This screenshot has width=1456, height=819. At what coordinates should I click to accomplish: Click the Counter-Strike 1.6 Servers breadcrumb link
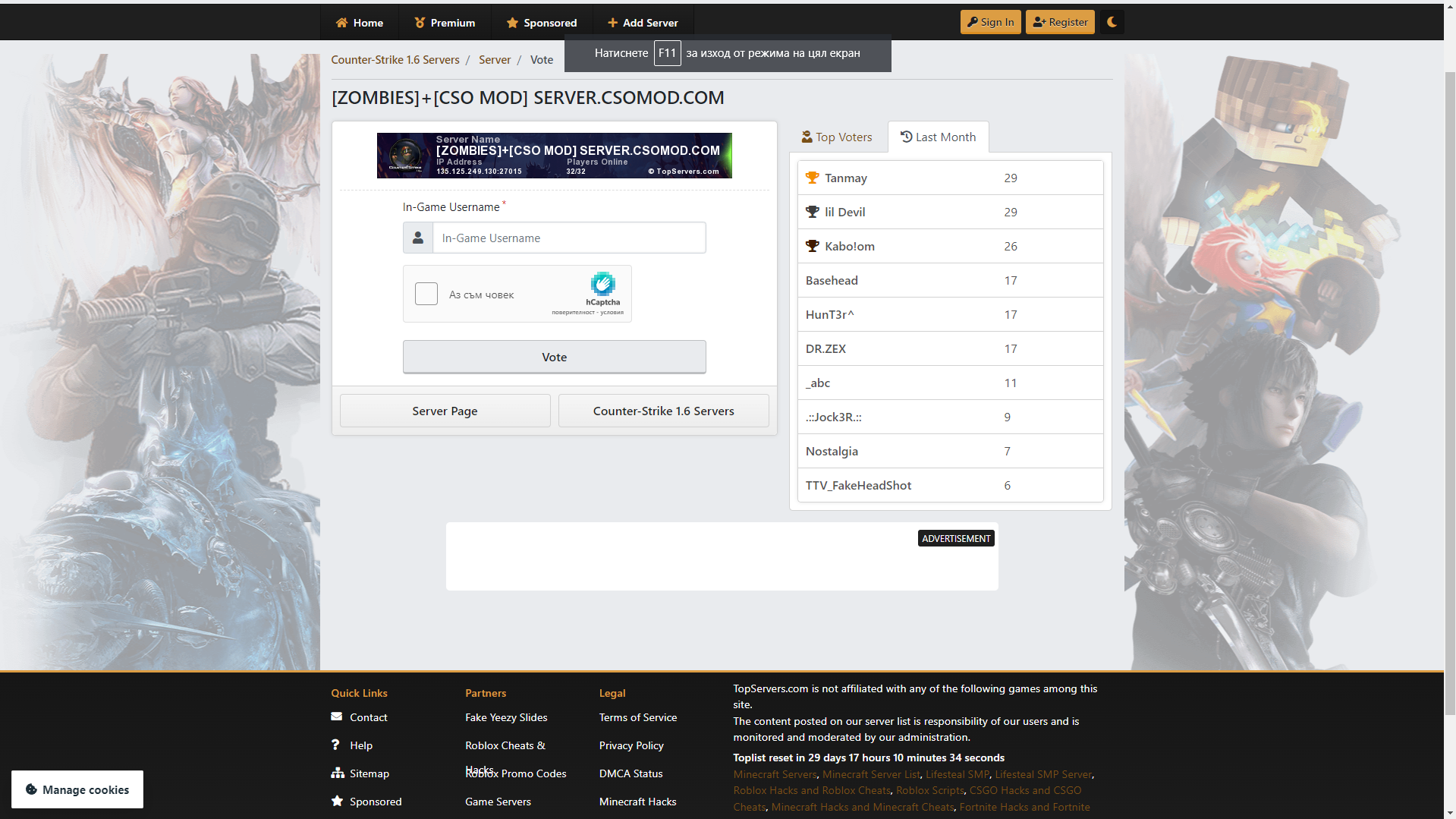click(395, 60)
